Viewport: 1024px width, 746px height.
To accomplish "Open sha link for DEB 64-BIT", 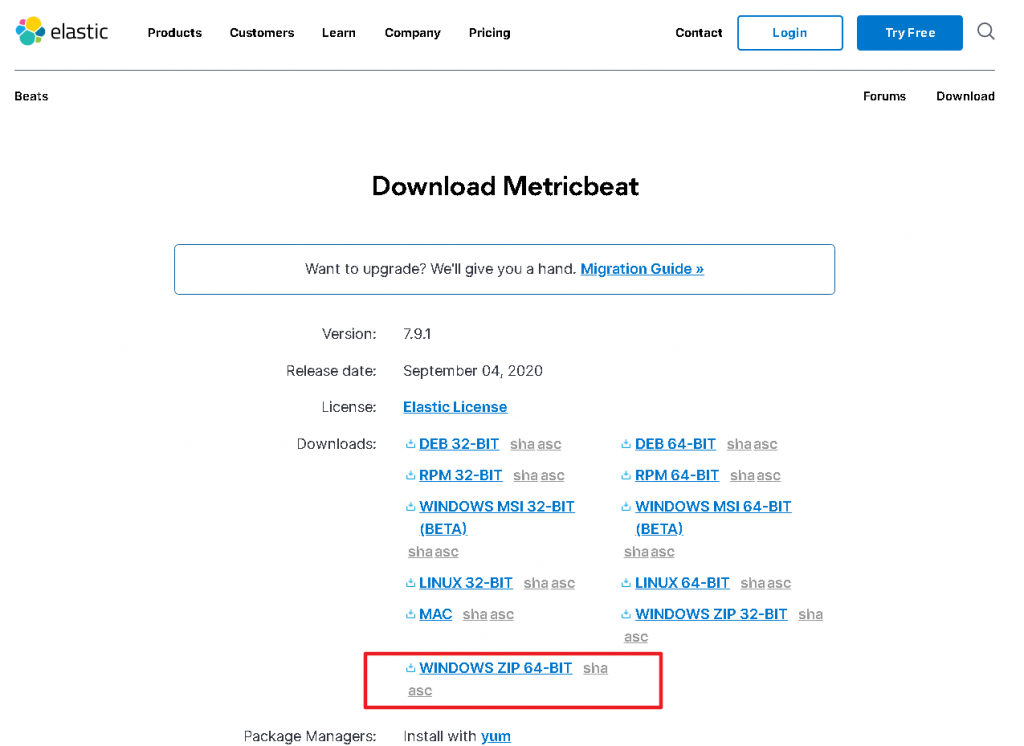I will [739, 444].
